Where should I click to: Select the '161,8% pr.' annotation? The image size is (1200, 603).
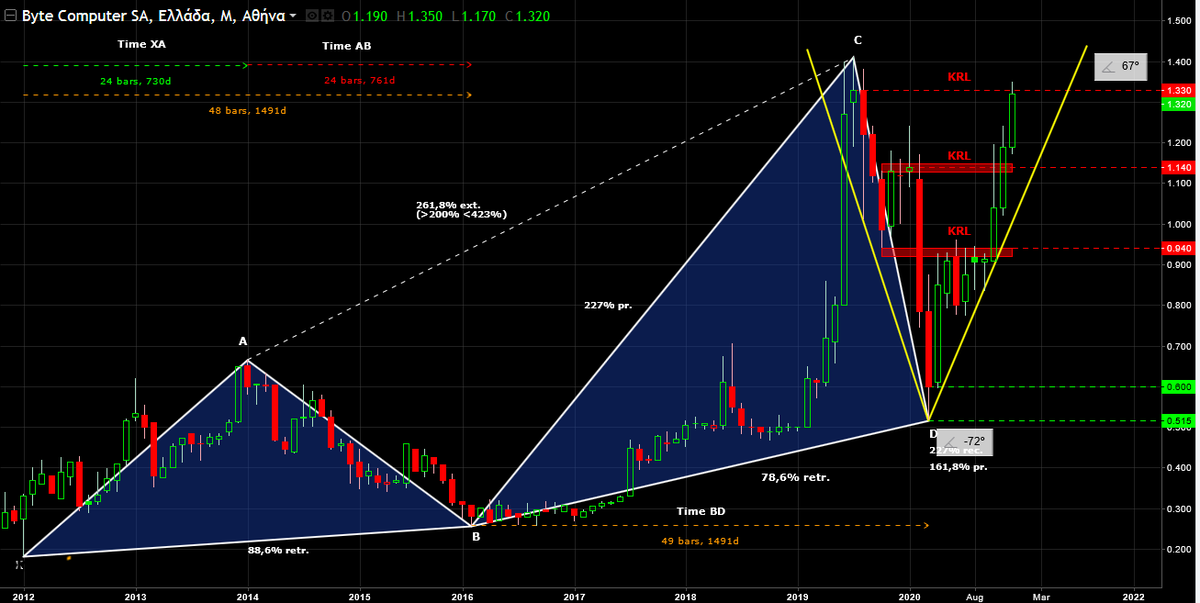pyautogui.click(x=958, y=467)
